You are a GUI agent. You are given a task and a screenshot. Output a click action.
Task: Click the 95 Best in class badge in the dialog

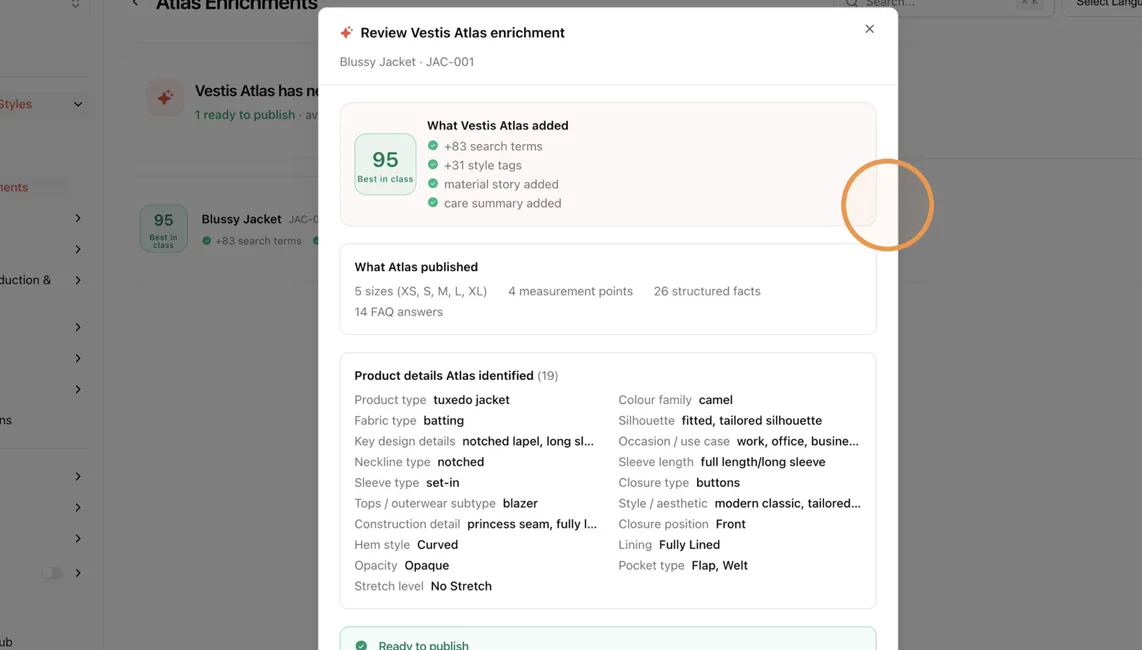385,164
